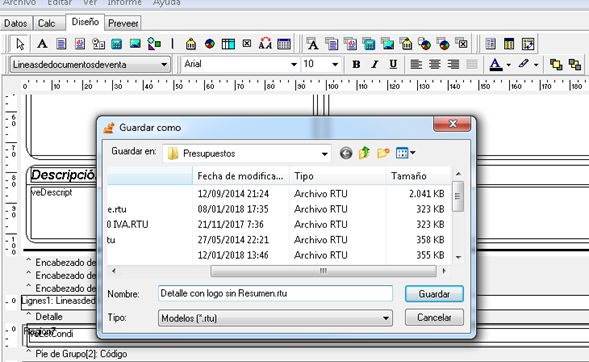Image resolution: width=589 pixels, height=362 pixels.
Task: Select the arrow pointer tool
Action: click(x=20, y=44)
